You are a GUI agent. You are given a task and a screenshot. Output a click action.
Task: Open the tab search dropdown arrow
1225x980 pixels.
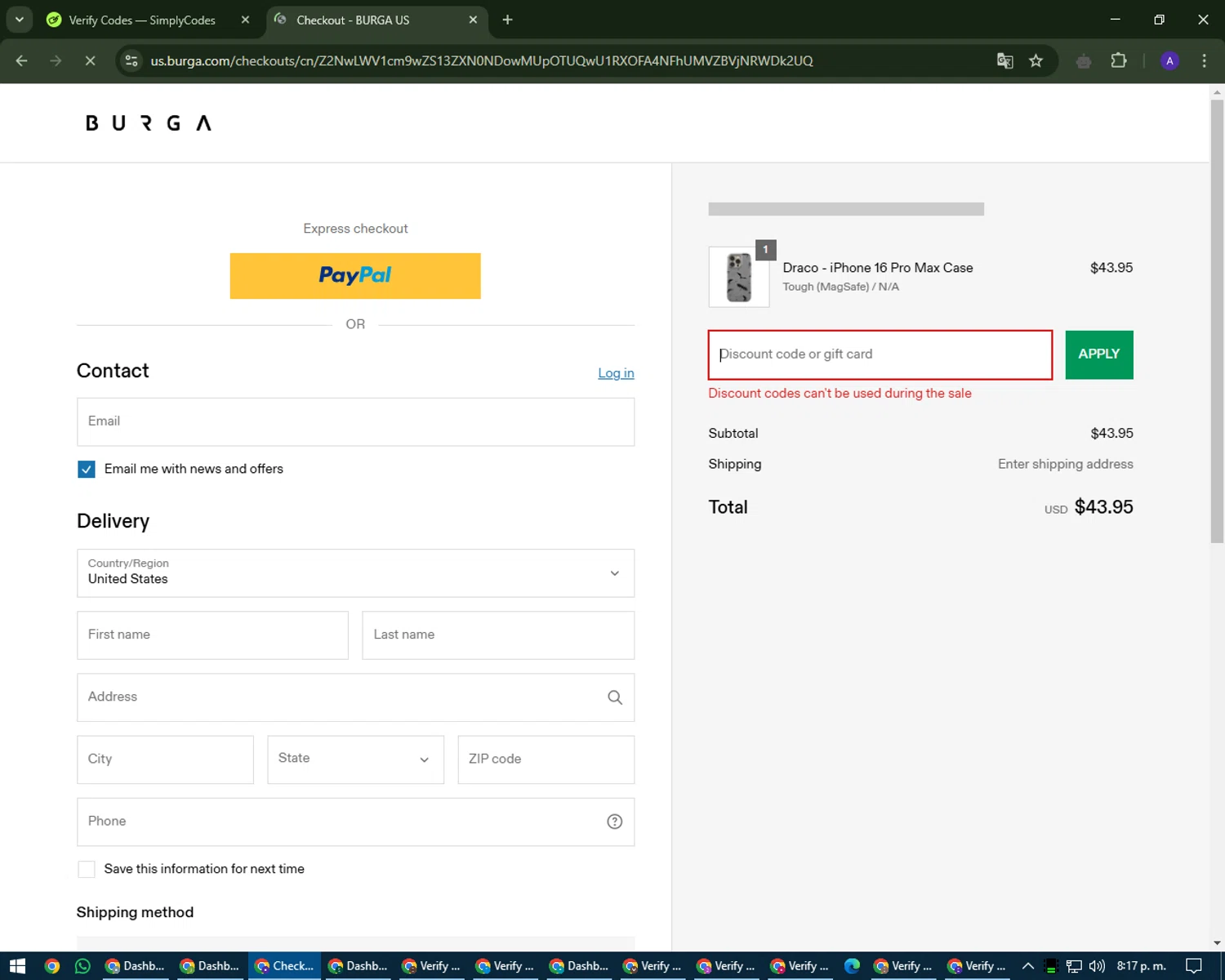pos(19,20)
